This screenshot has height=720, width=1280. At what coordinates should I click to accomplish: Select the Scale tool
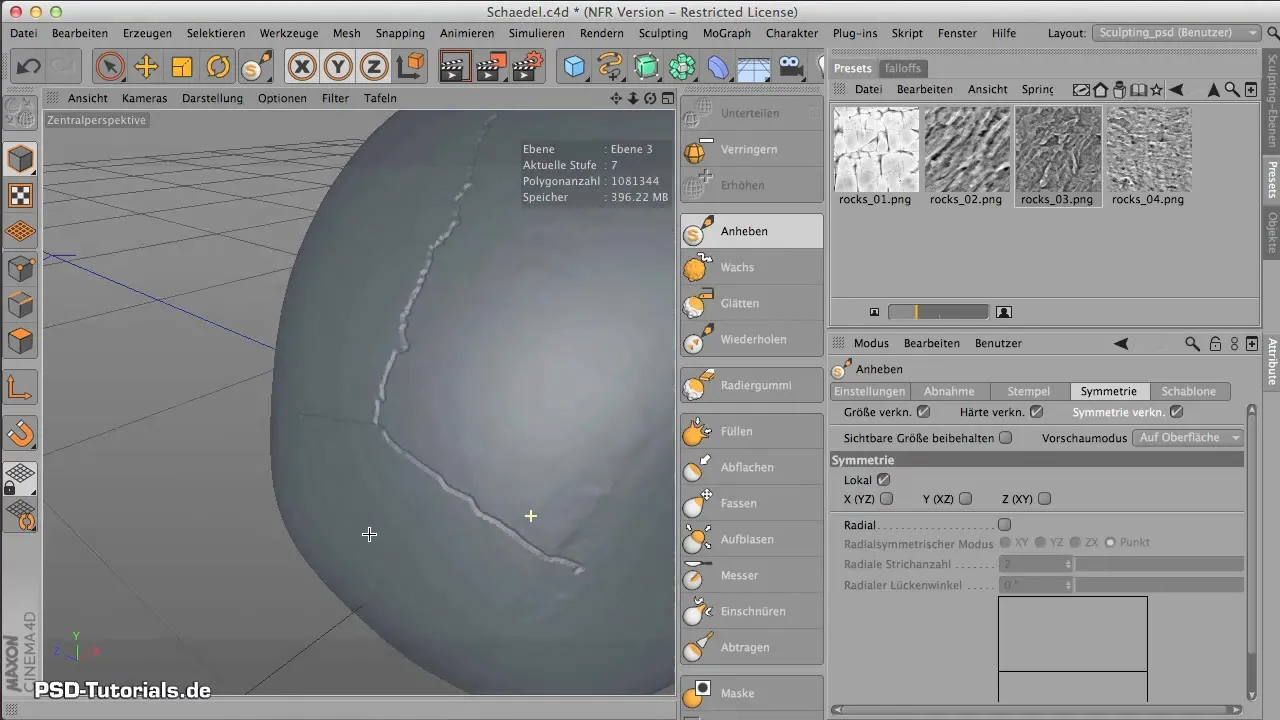point(182,67)
